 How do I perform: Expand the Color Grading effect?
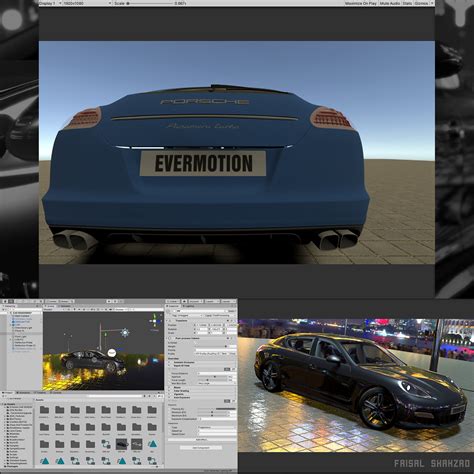point(169,391)
